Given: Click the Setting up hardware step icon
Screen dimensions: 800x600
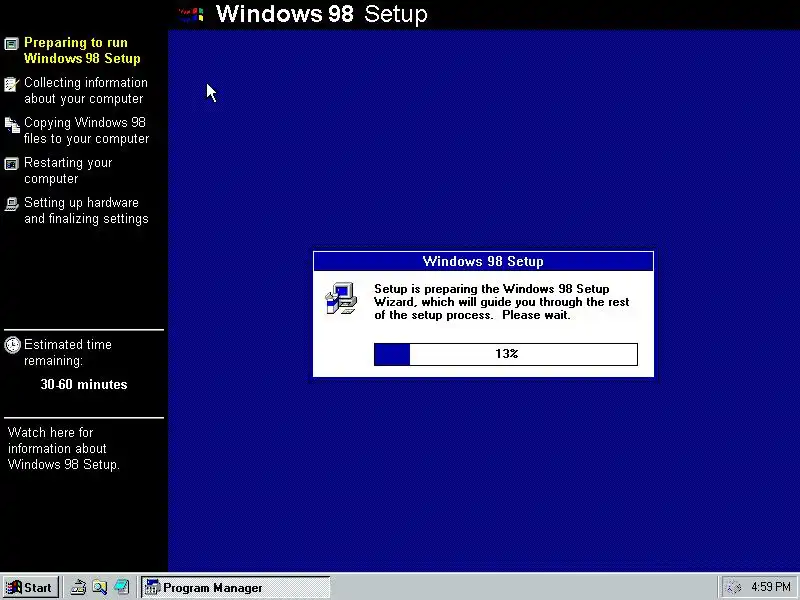Looking at the screenshot, I should point(11,204).
